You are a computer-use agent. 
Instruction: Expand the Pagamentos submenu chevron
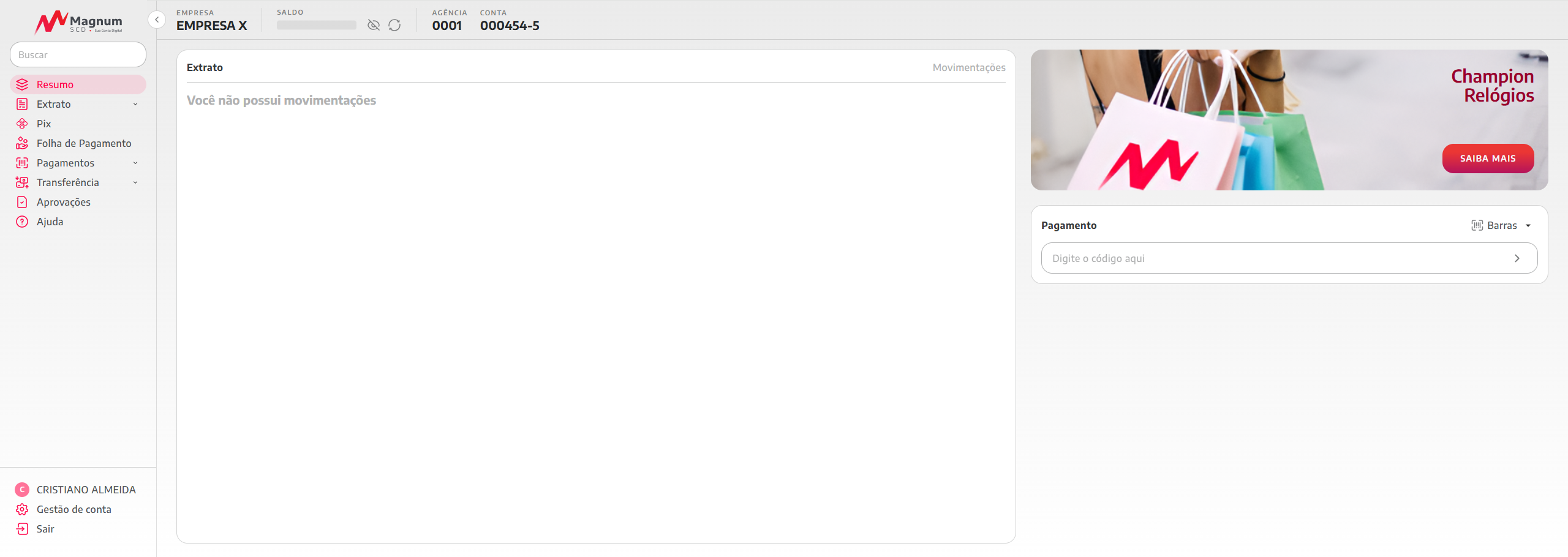point(135,163)
